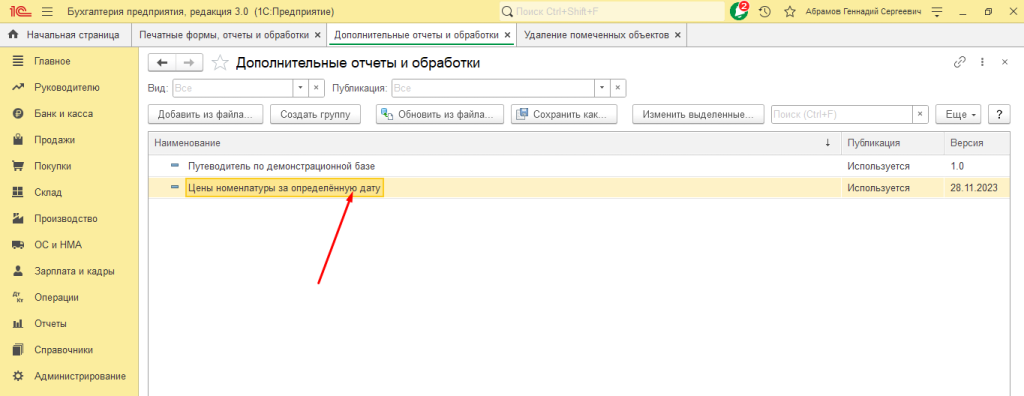1024x396 pixels.
Task: Add this page to favorites star
Action: (221, 63)
